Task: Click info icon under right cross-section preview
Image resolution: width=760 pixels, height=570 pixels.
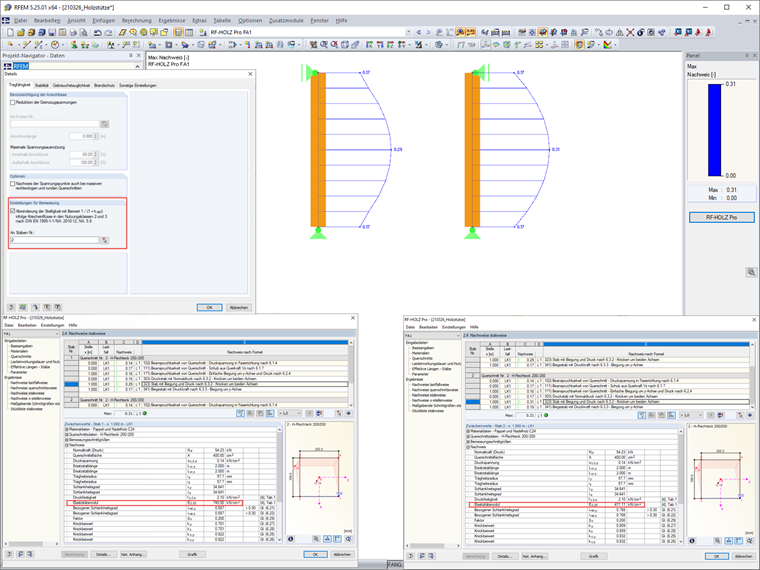Action: pyautogui.click(x=692, y=540)
